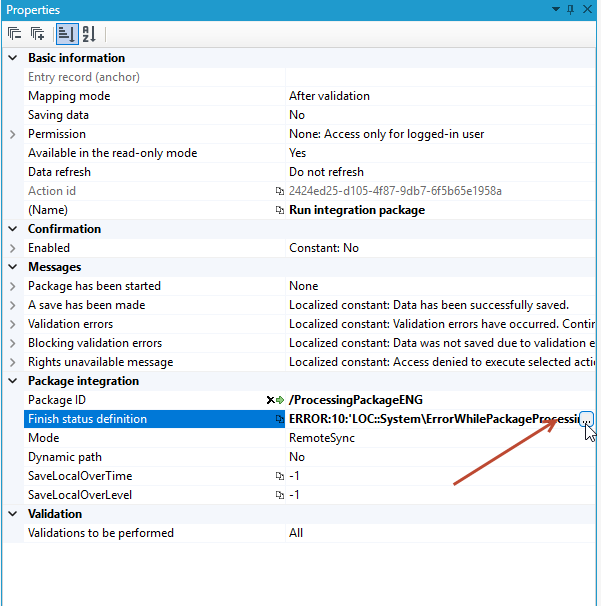Click the copy icon beside Finish status definition

pyautogui.click(x=279, y=419)
